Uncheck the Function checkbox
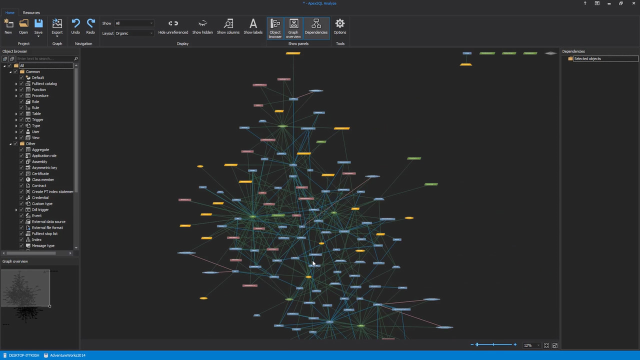Image resolution: width=640 pixels, height=360 pixels. pyautogui.click(x=22, y=89)
